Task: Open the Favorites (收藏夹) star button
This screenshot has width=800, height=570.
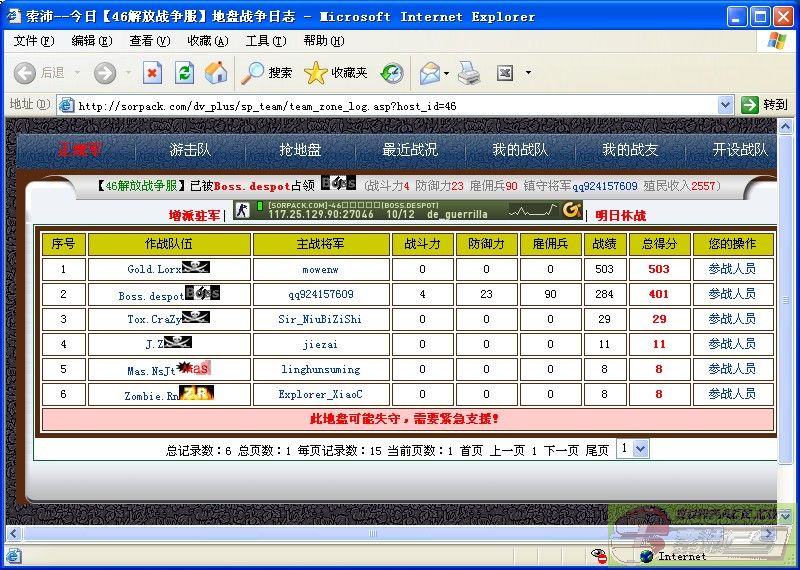Action: click(336, 73)
